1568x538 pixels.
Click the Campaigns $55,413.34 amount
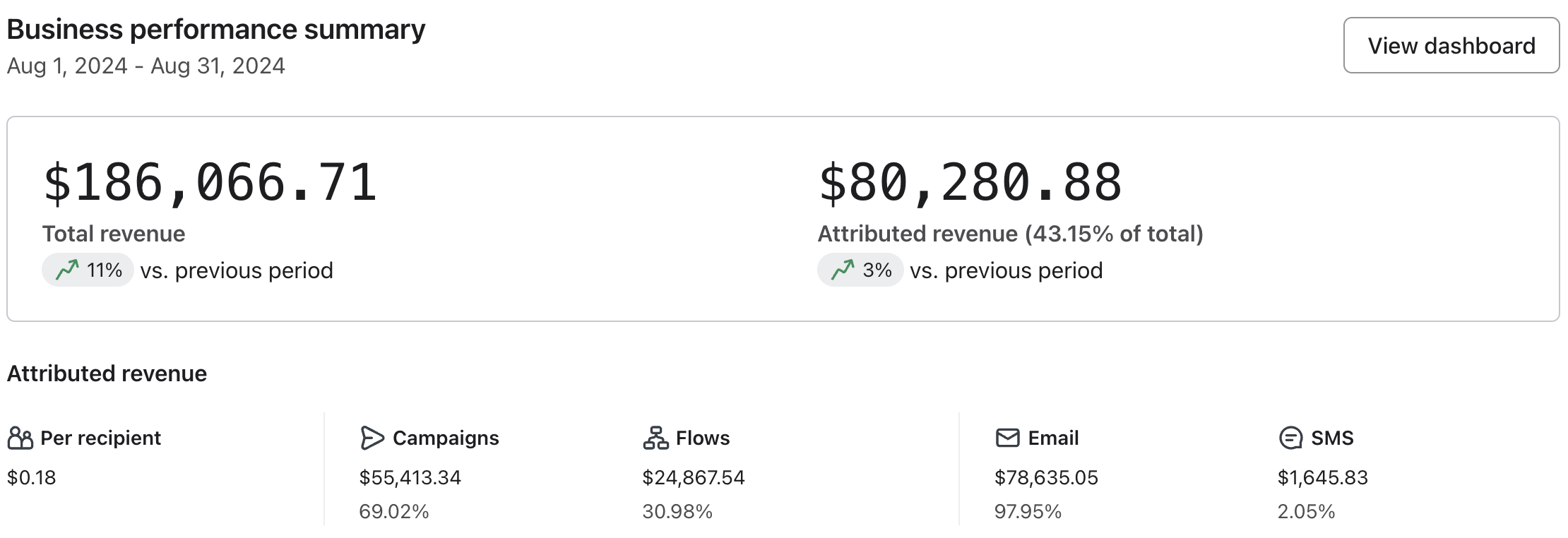[x=410, y=478]
